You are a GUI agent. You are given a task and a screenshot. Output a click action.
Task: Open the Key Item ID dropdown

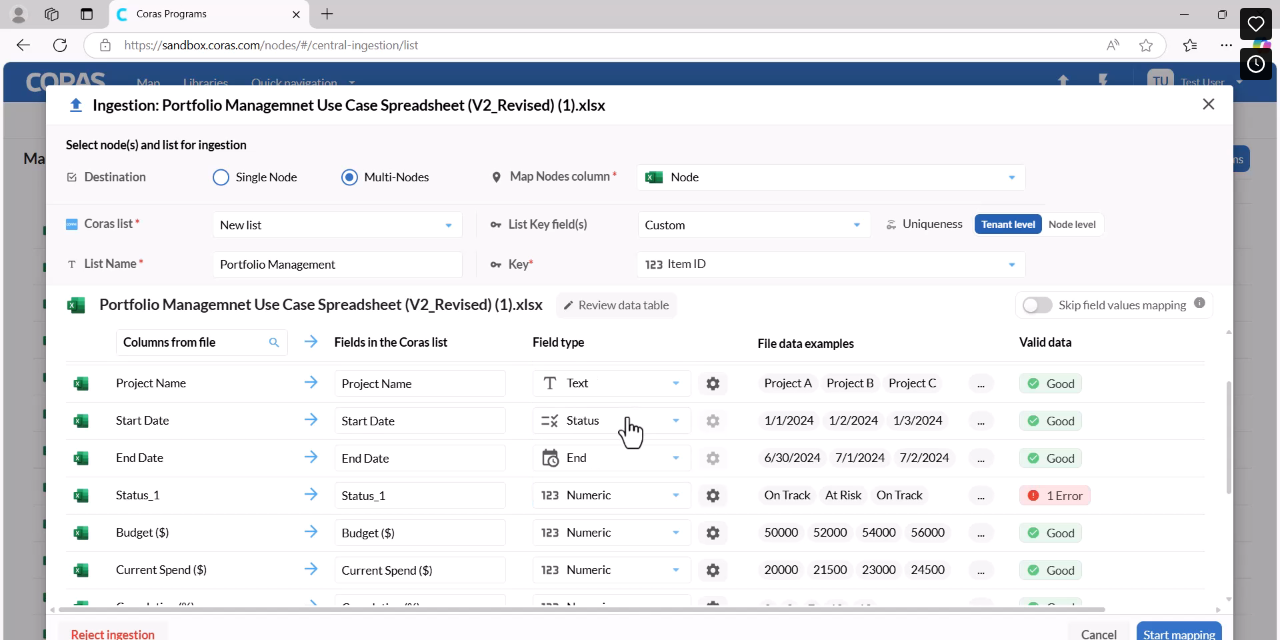click(x=831, y=264)
